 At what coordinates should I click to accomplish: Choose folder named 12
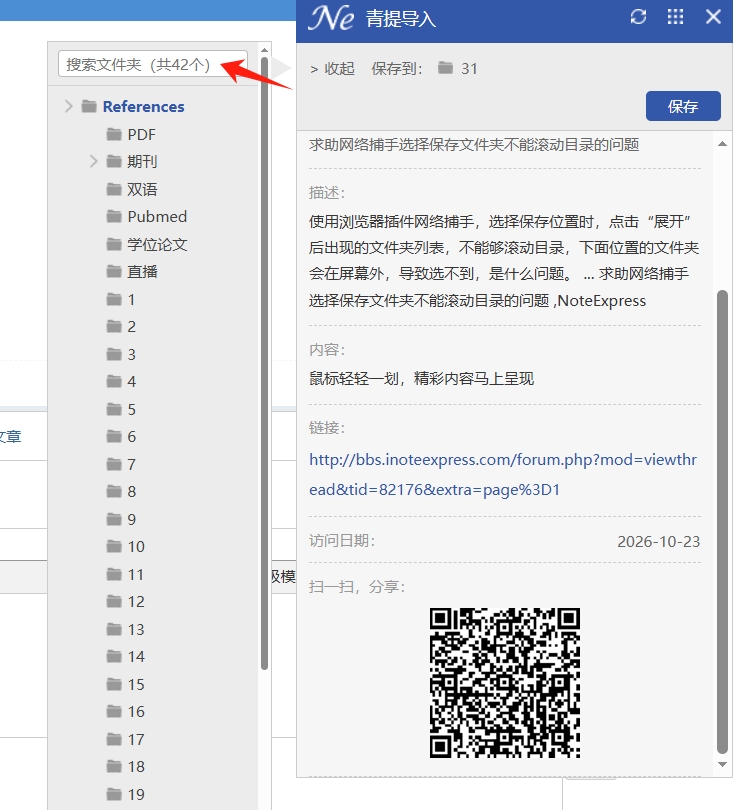click(x=136, y=601)
